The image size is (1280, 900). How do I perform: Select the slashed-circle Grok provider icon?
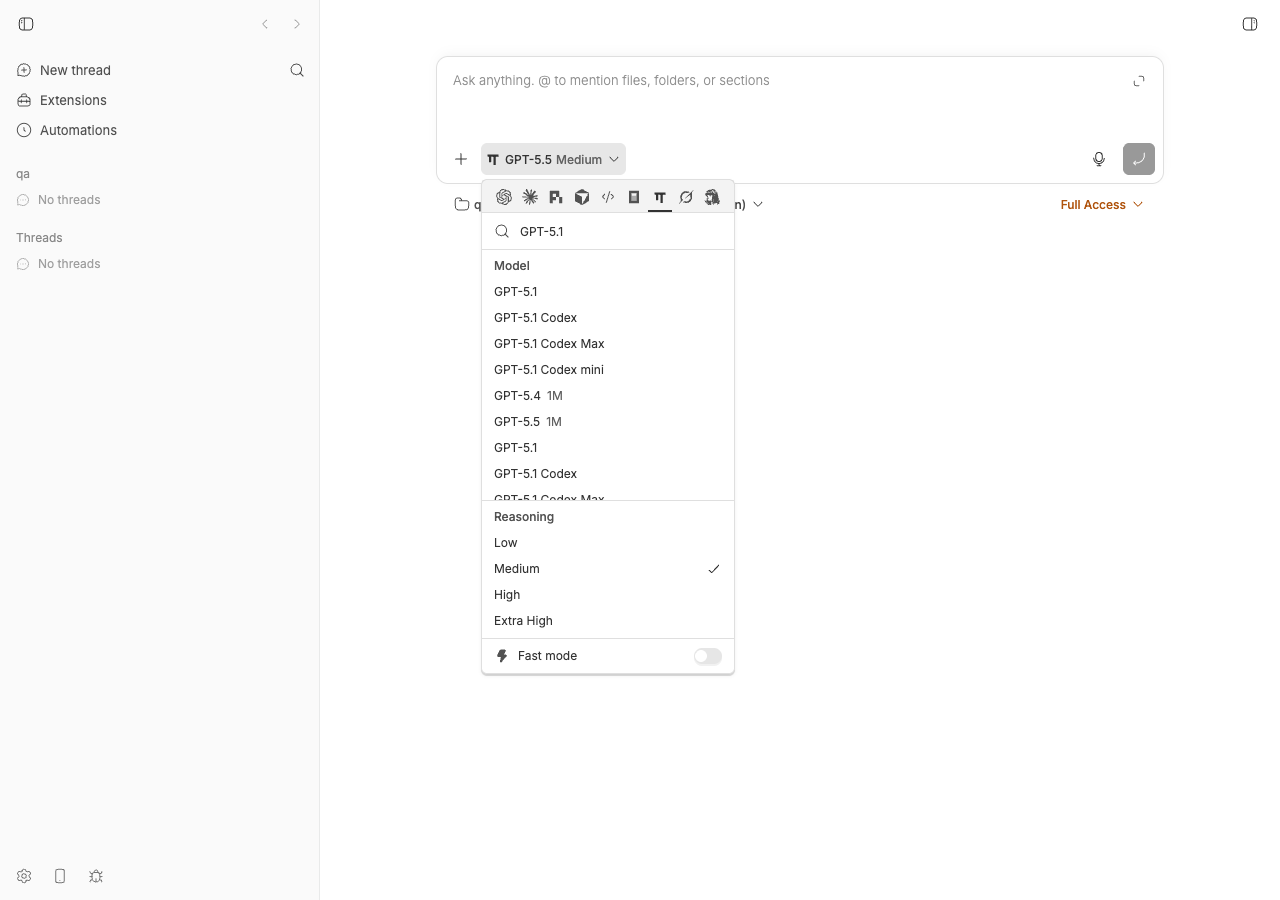pos(686,197)
